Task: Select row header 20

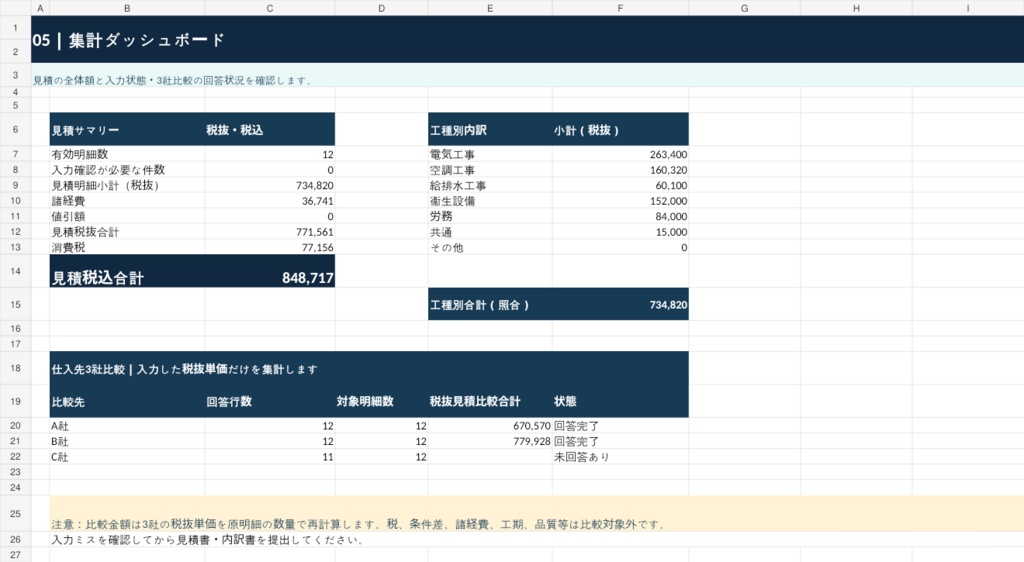Action: (15, 426)
